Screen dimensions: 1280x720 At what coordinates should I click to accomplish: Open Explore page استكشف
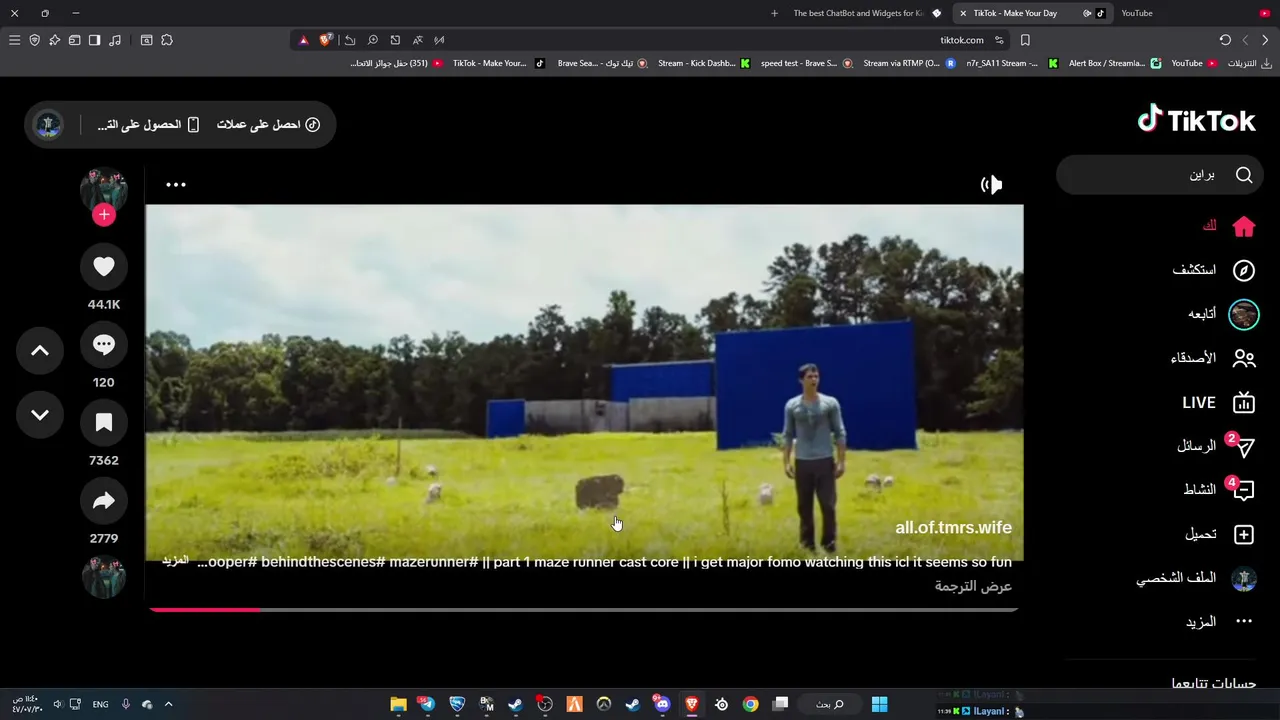click(x=1213, y=270)
